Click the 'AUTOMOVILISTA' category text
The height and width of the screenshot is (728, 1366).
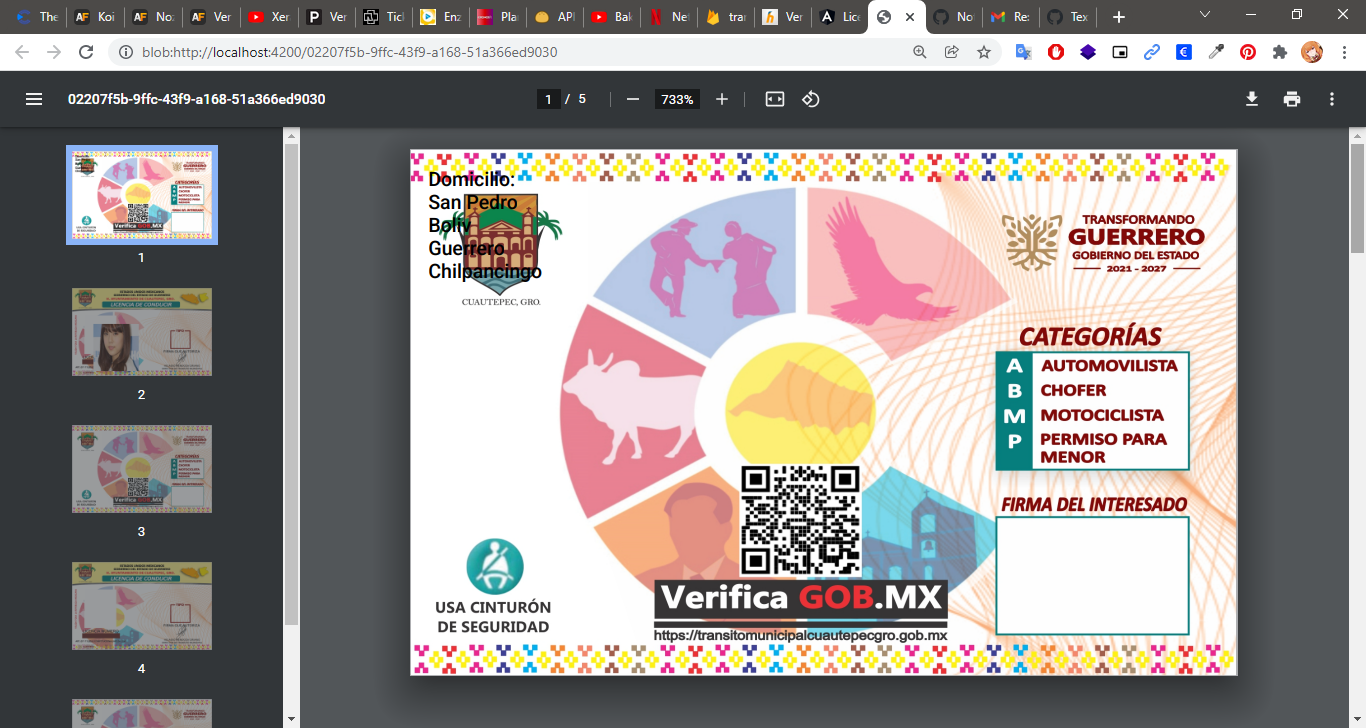pos(1109,366)
